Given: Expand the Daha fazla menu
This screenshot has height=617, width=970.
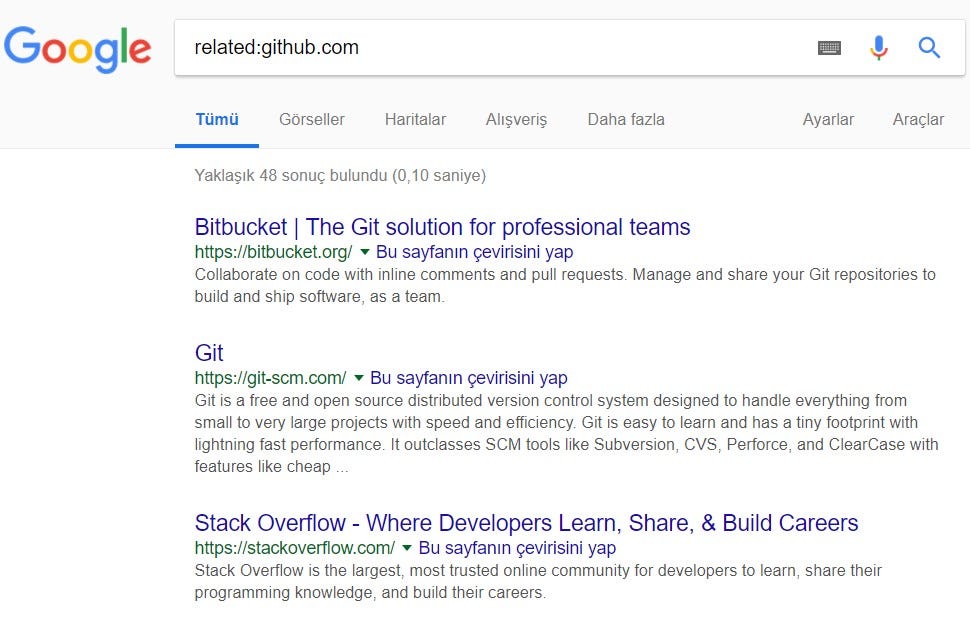Looking at the screenshot, I should [626, 119].
